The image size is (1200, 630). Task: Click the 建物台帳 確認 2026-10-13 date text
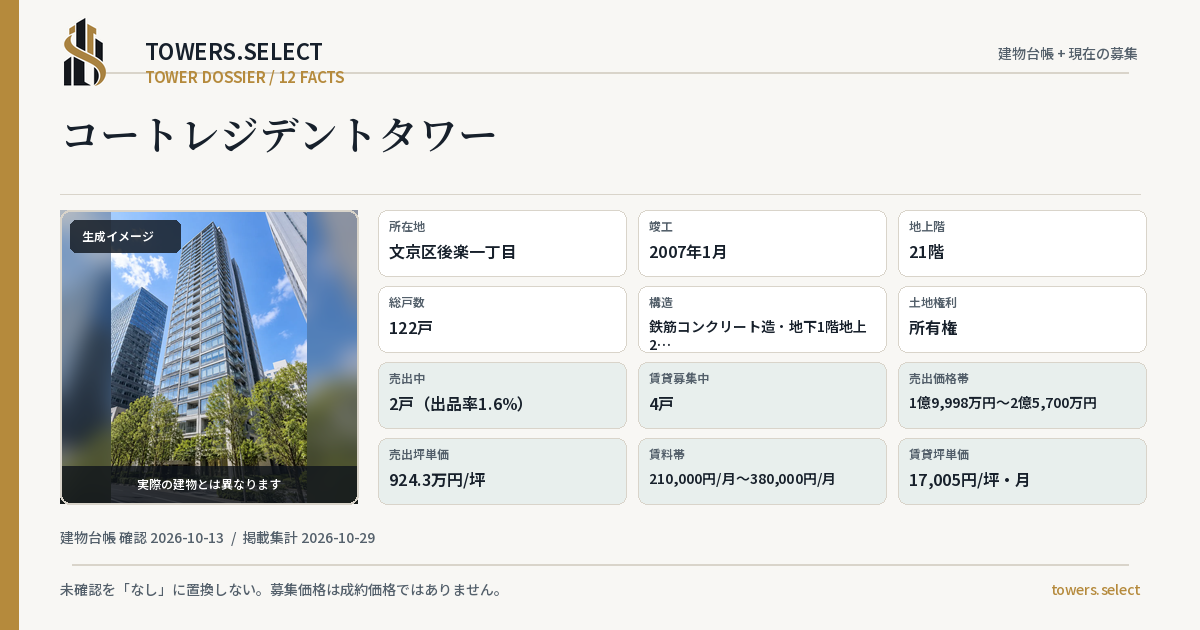click(x=142, y=538)
